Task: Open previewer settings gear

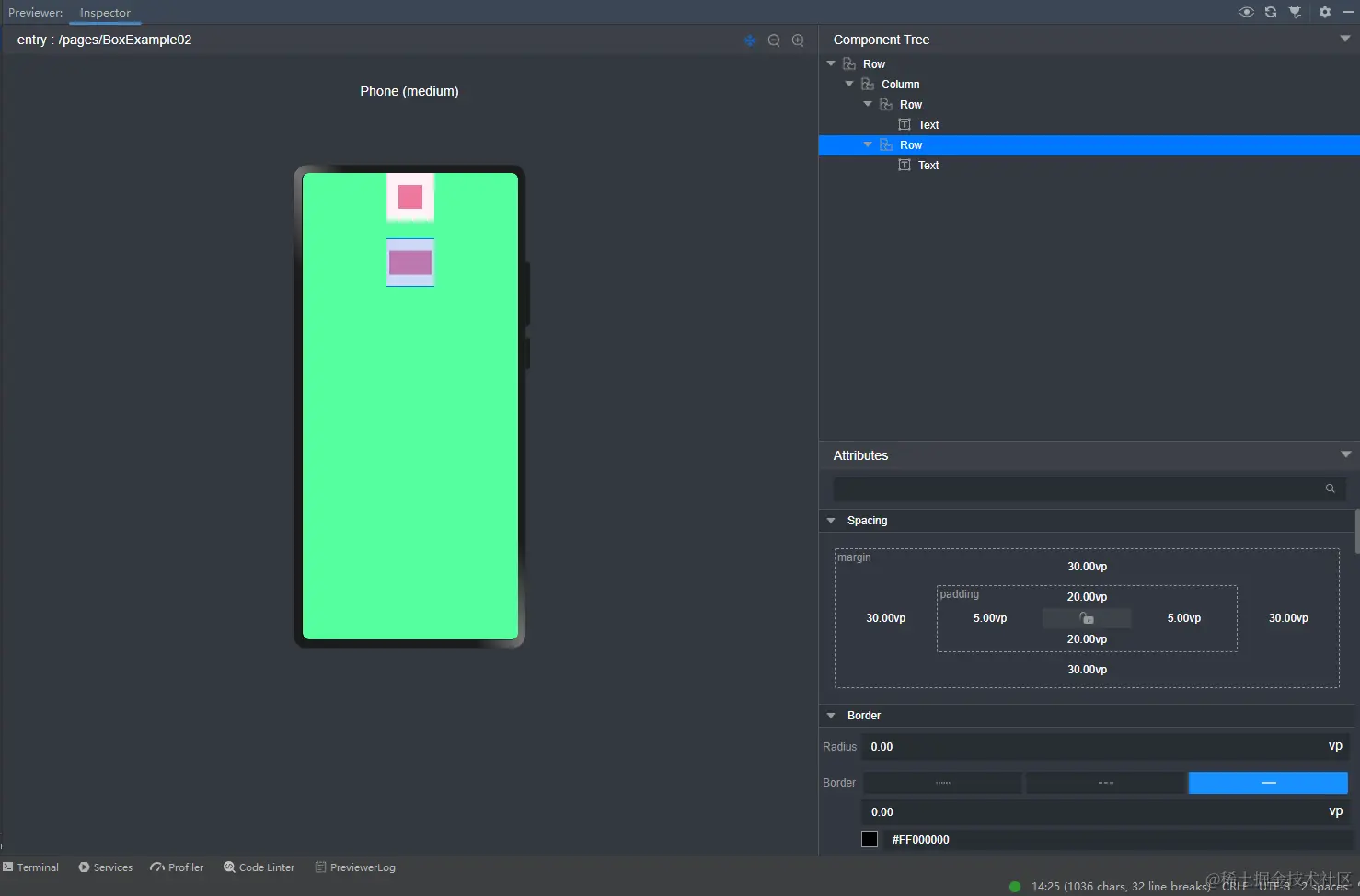Action: coord(1325,12)
